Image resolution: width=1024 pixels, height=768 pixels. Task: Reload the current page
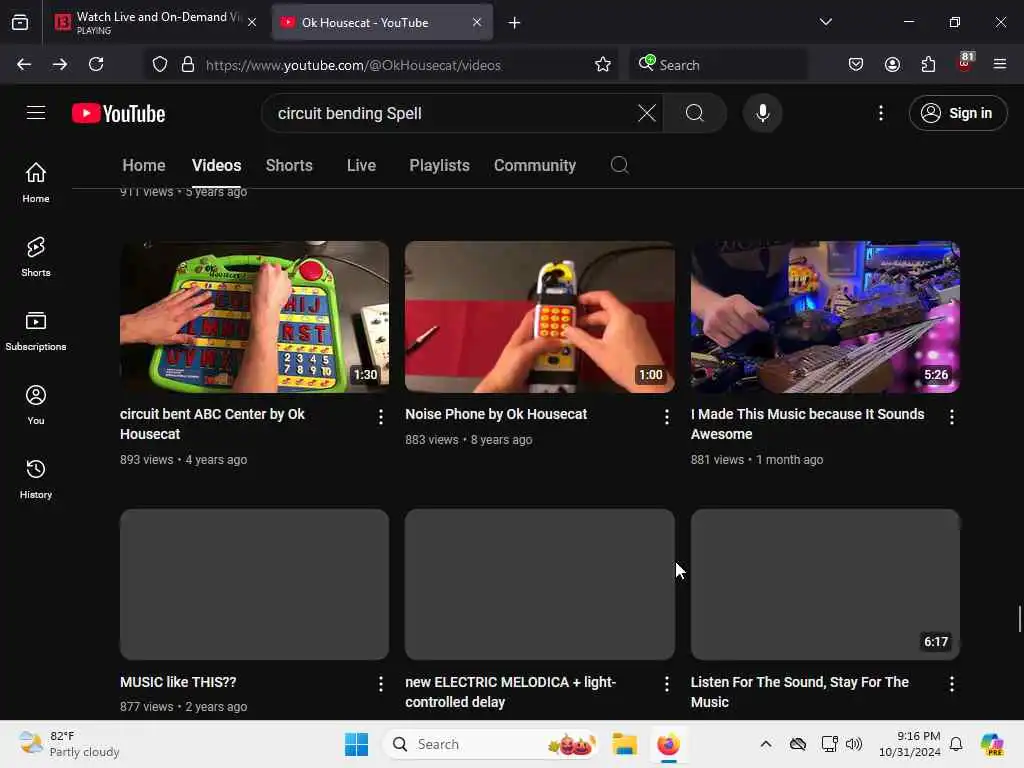96,64
